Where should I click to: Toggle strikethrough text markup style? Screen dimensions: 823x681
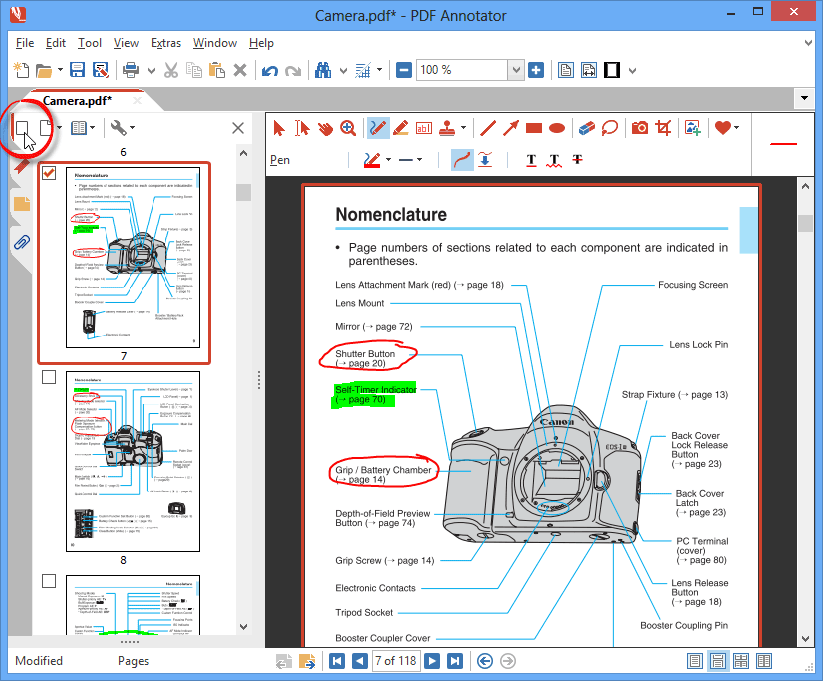pyautogui.click(x=577, y=159)
